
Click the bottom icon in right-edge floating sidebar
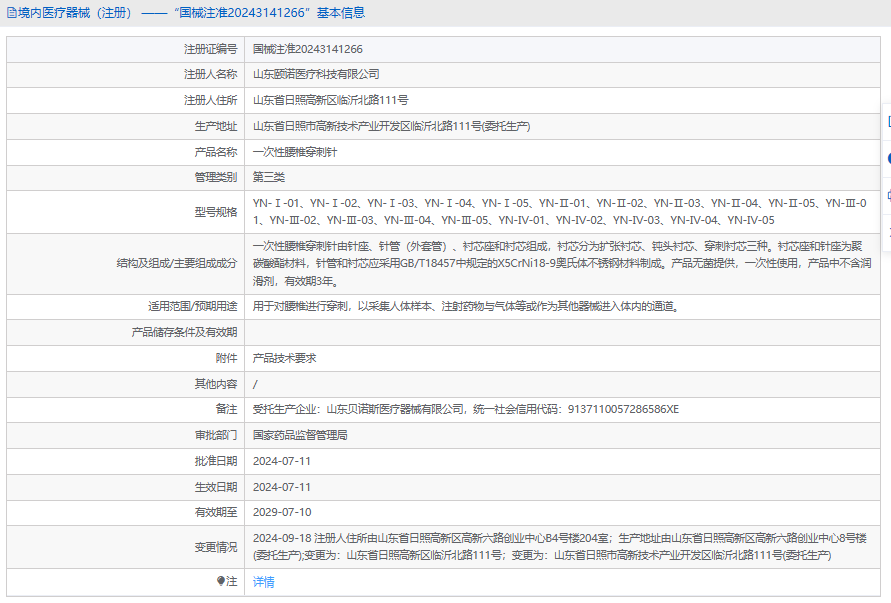click(x=888, y=231)
